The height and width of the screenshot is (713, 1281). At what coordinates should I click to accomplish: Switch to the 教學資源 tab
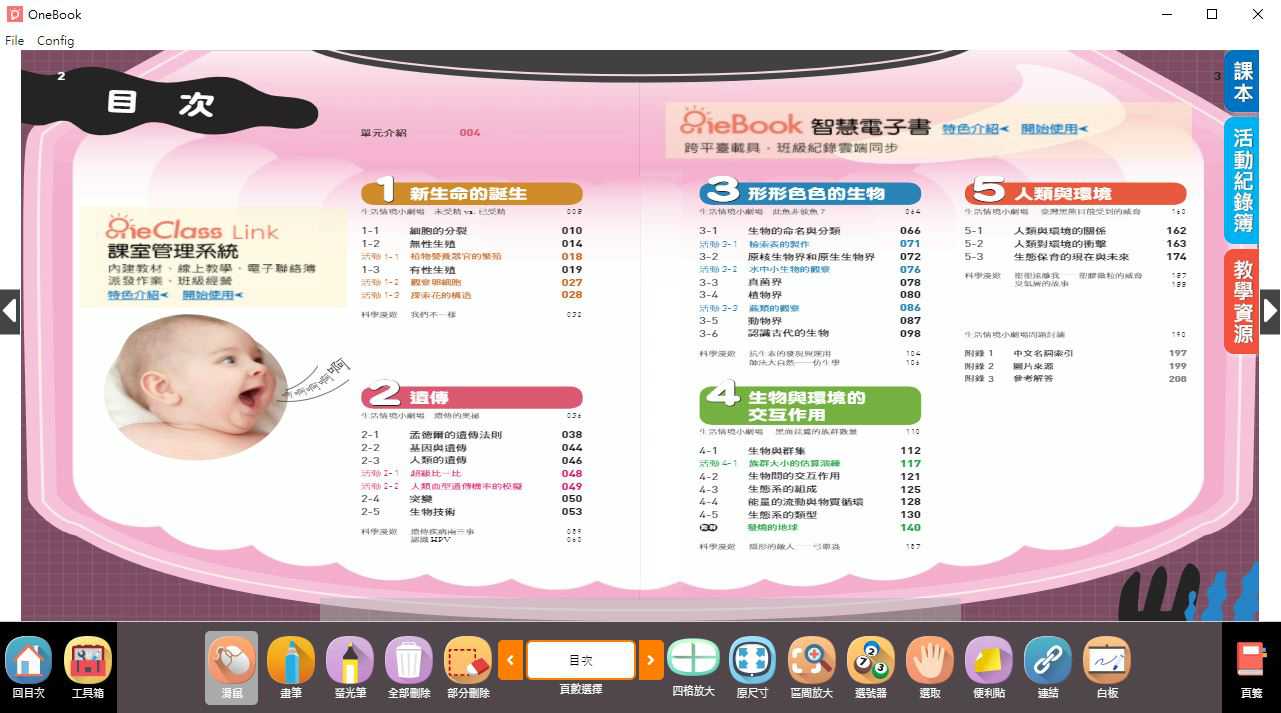tap(1242, 301)
